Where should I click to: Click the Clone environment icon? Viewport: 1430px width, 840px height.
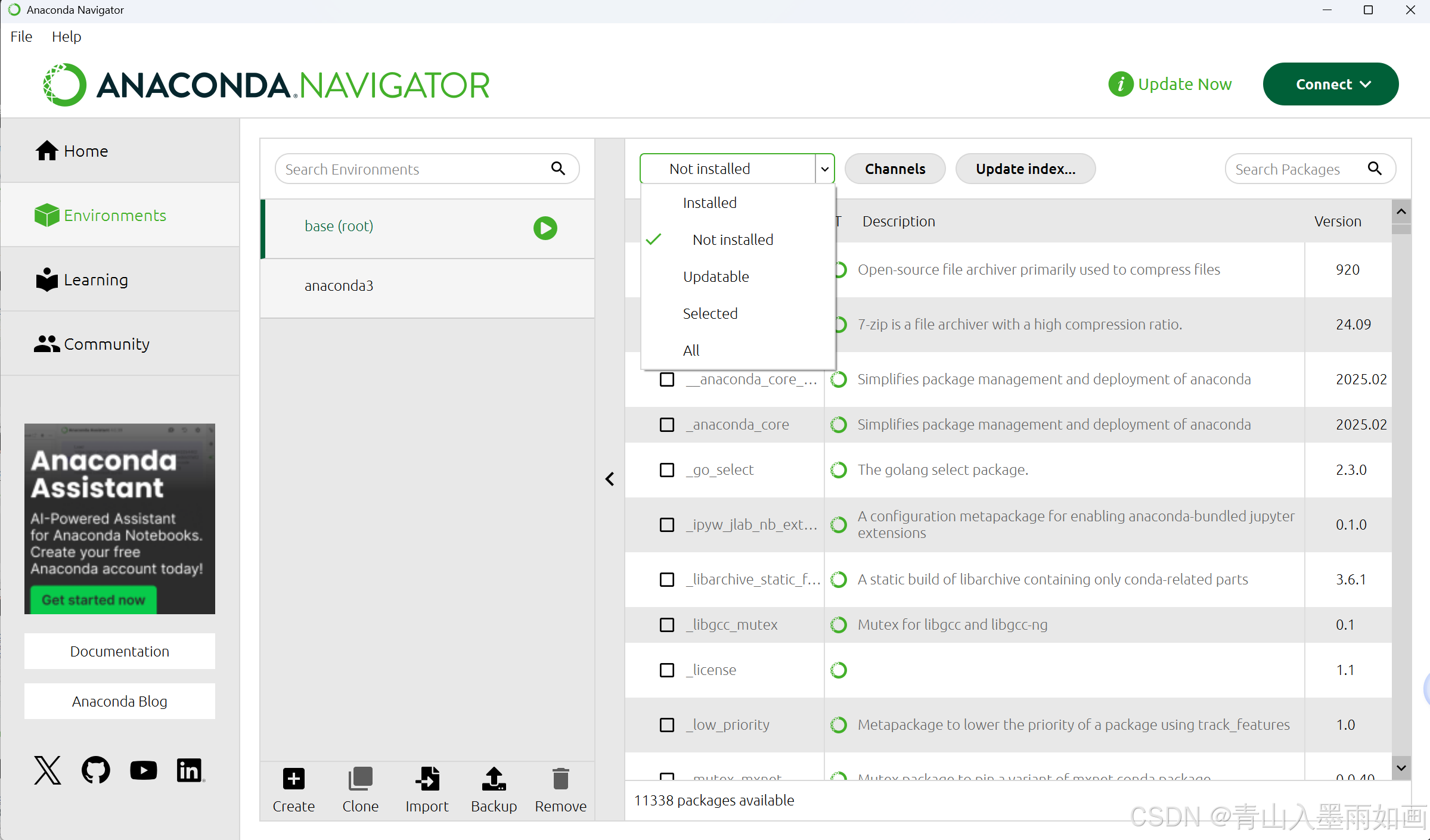(x=360, y=779)
